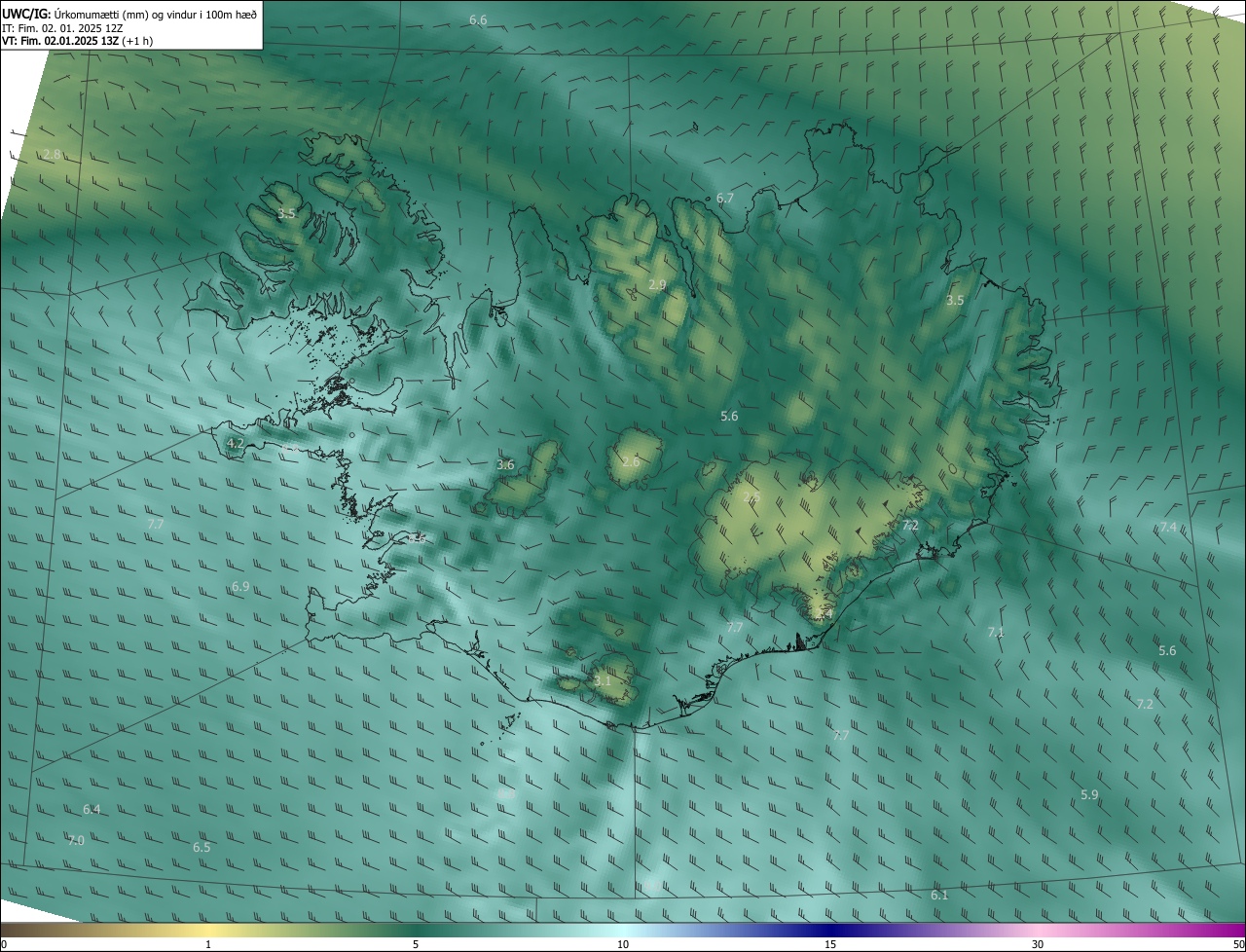Click the 0 tick on the color scale
This screenshot has width=1246, height=952.
click(4, 944)
